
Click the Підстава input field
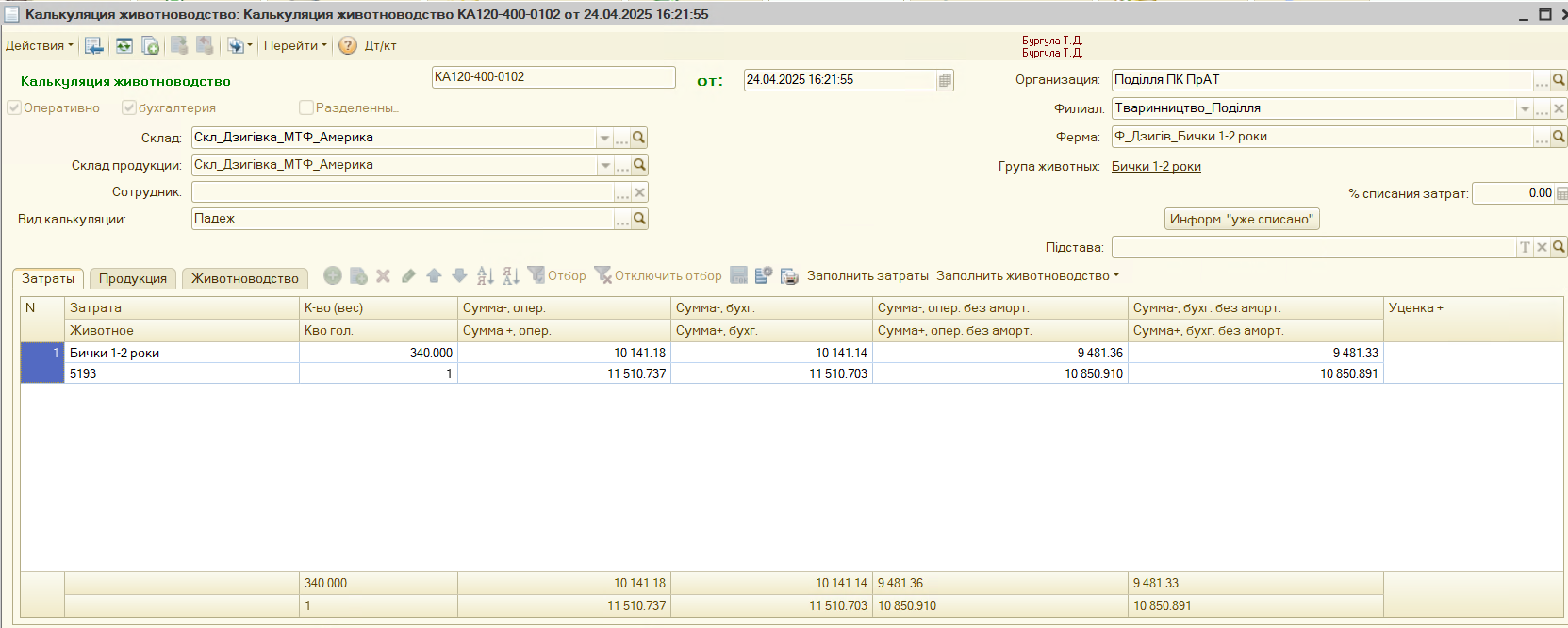(1313, 247)
